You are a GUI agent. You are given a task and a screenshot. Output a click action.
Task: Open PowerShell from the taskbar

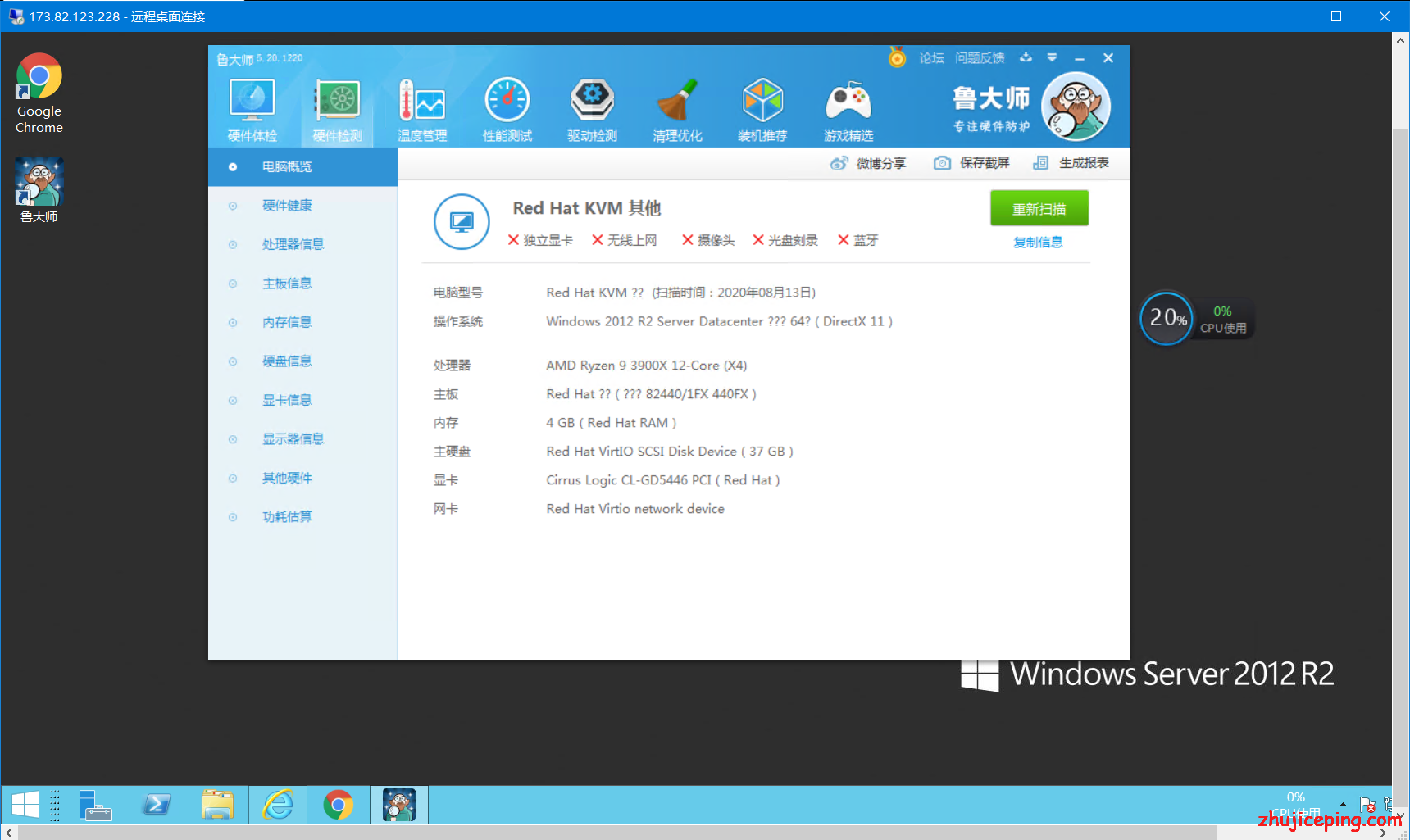(x=156, y=805)
